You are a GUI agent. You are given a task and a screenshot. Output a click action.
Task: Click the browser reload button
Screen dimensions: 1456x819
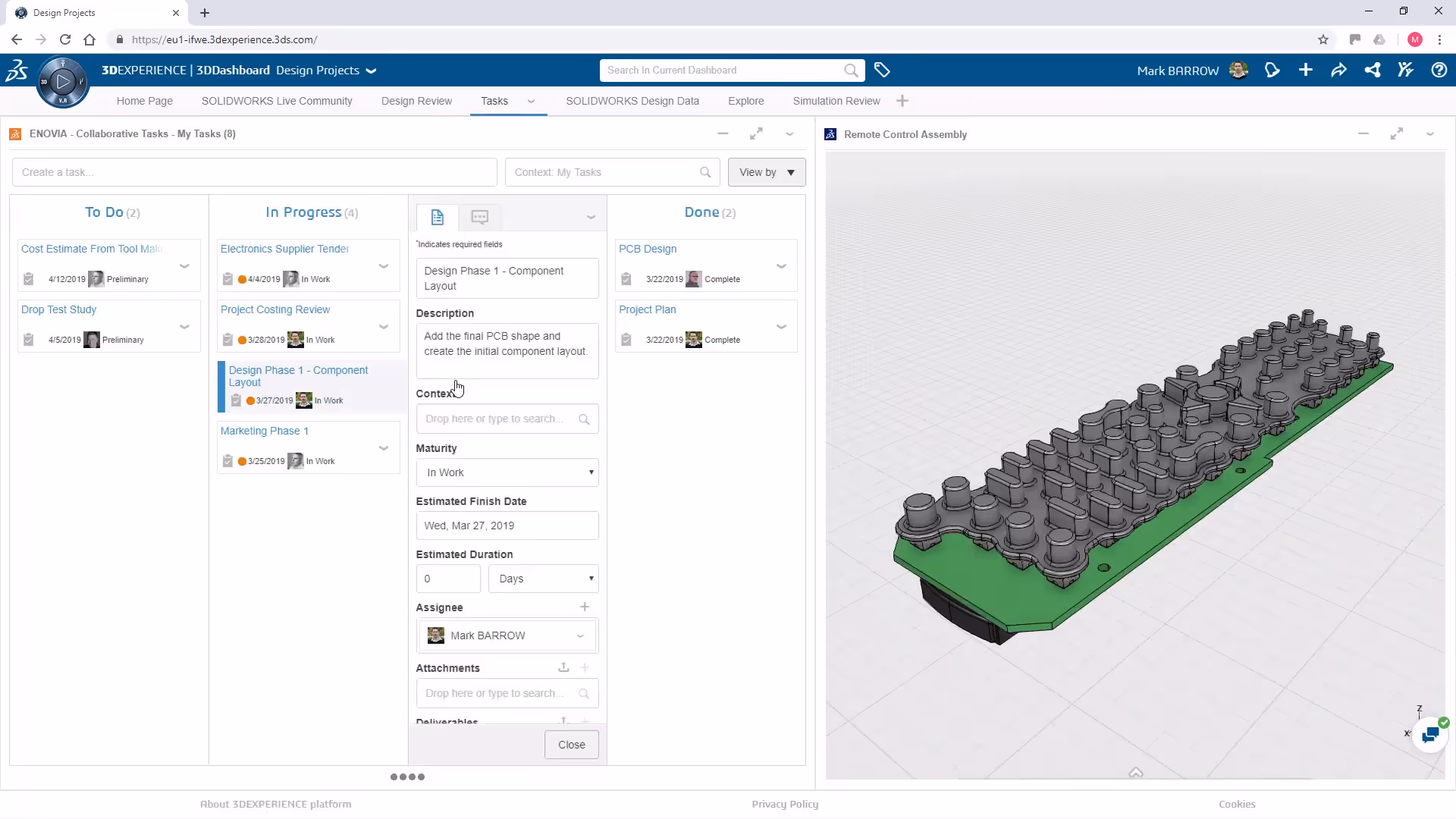tap(65, 39)
